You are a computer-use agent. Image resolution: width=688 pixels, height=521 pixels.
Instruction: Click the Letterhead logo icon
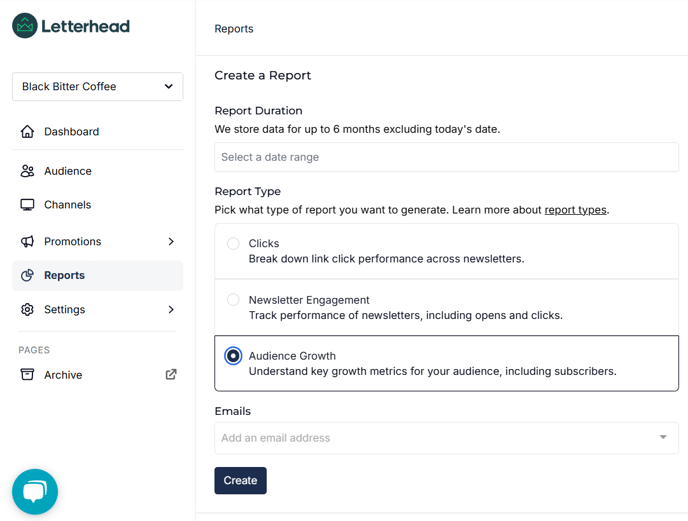[x=25, y=26]
